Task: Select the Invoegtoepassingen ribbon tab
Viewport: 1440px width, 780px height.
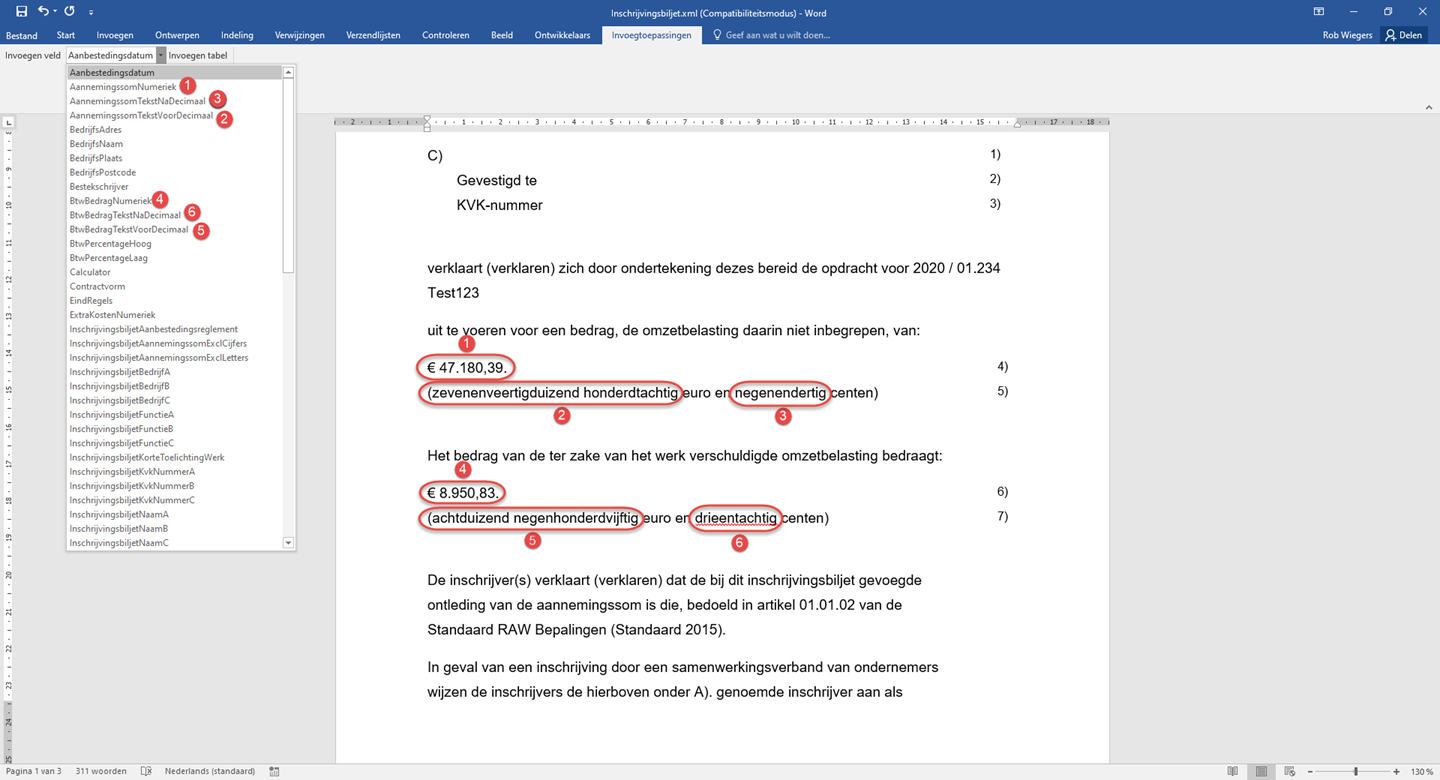Action: [x=651, y=35]
